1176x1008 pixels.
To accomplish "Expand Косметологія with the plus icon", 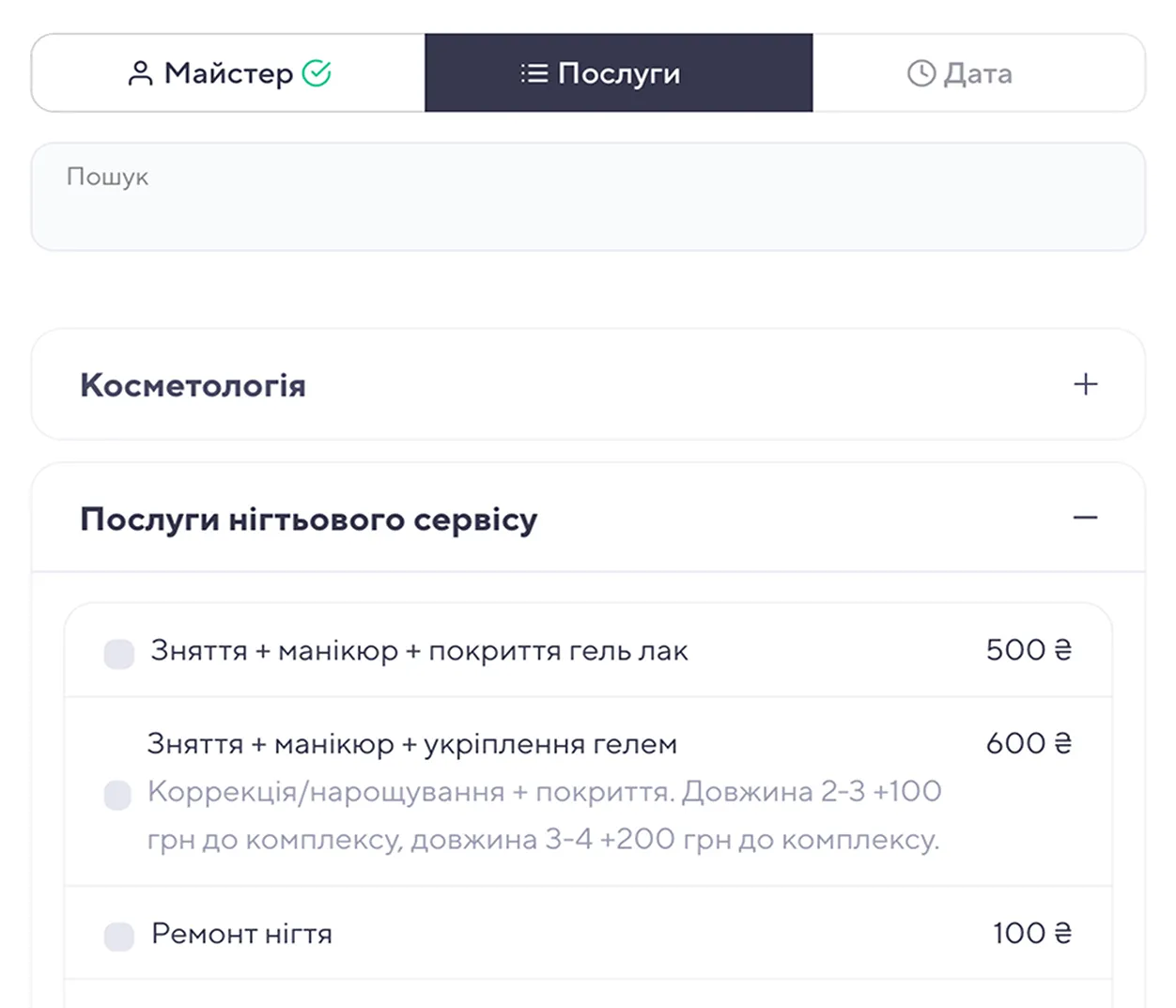I will coord(1085,384).
